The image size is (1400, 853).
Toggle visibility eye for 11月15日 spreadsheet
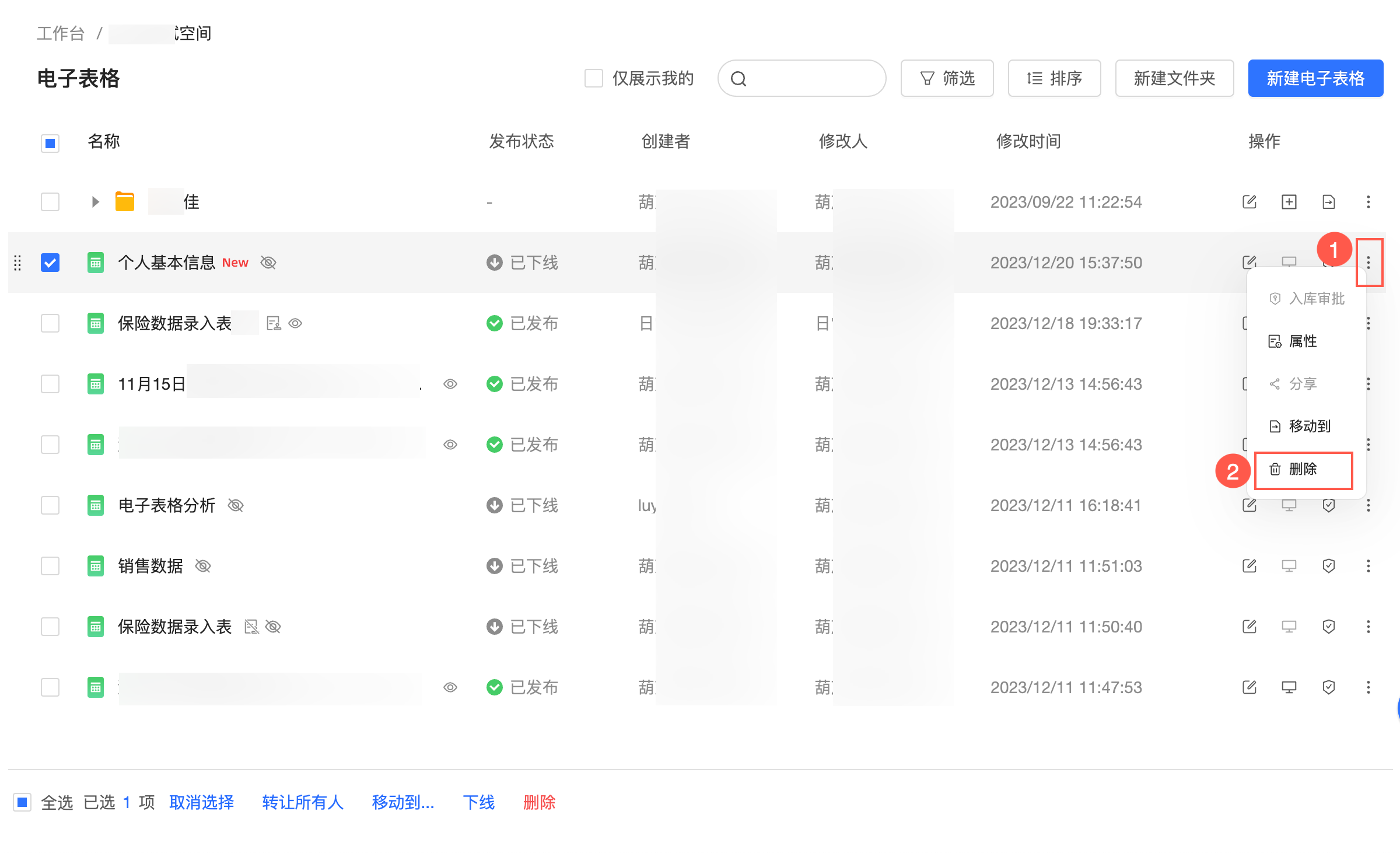450,384
